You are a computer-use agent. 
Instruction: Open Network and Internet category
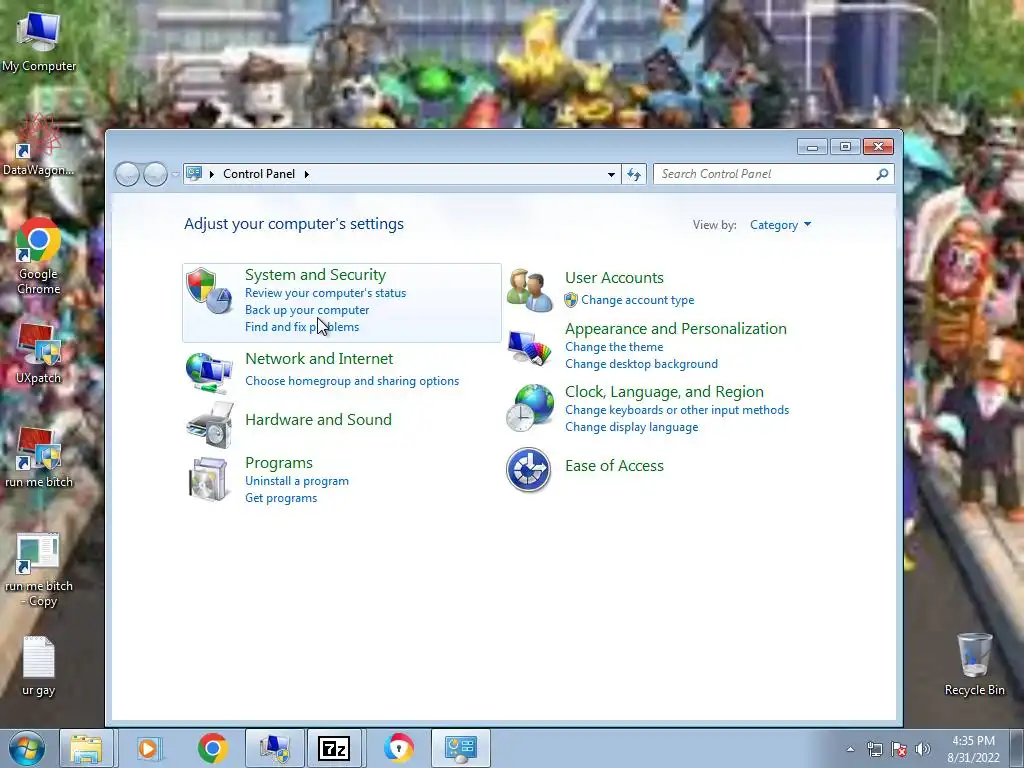pyautogui.click(x=319, y=359)
